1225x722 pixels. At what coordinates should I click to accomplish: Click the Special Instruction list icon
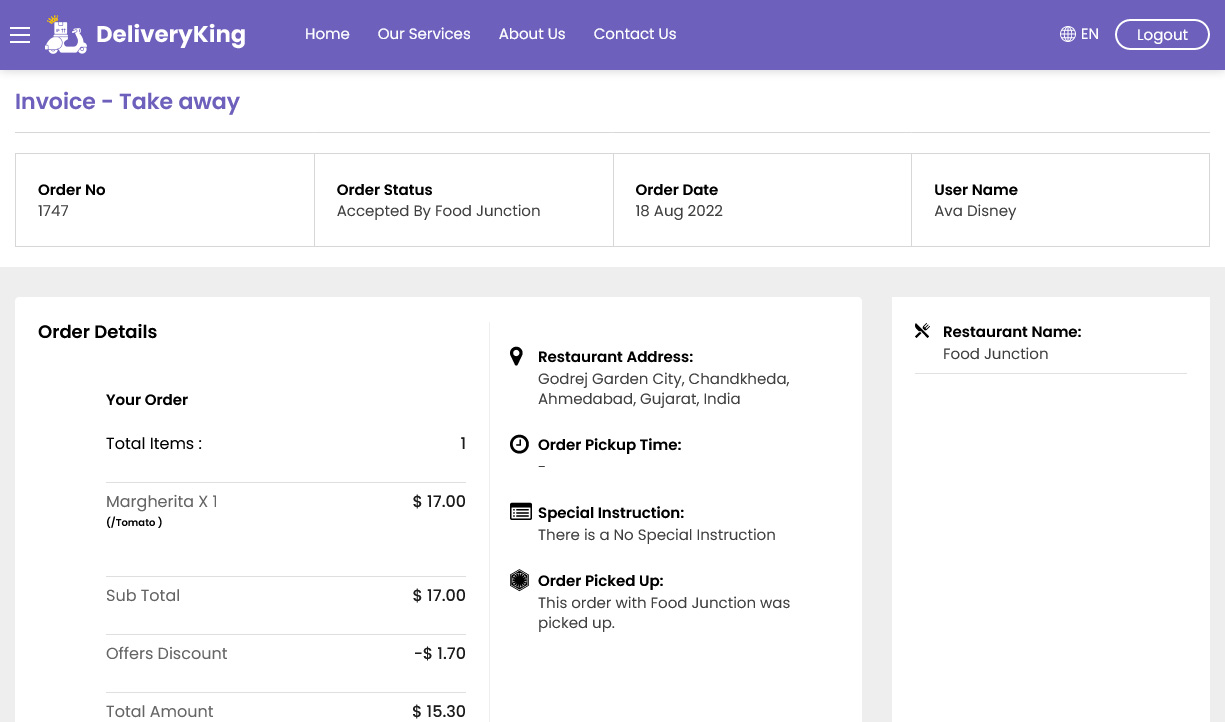[520, 512]
